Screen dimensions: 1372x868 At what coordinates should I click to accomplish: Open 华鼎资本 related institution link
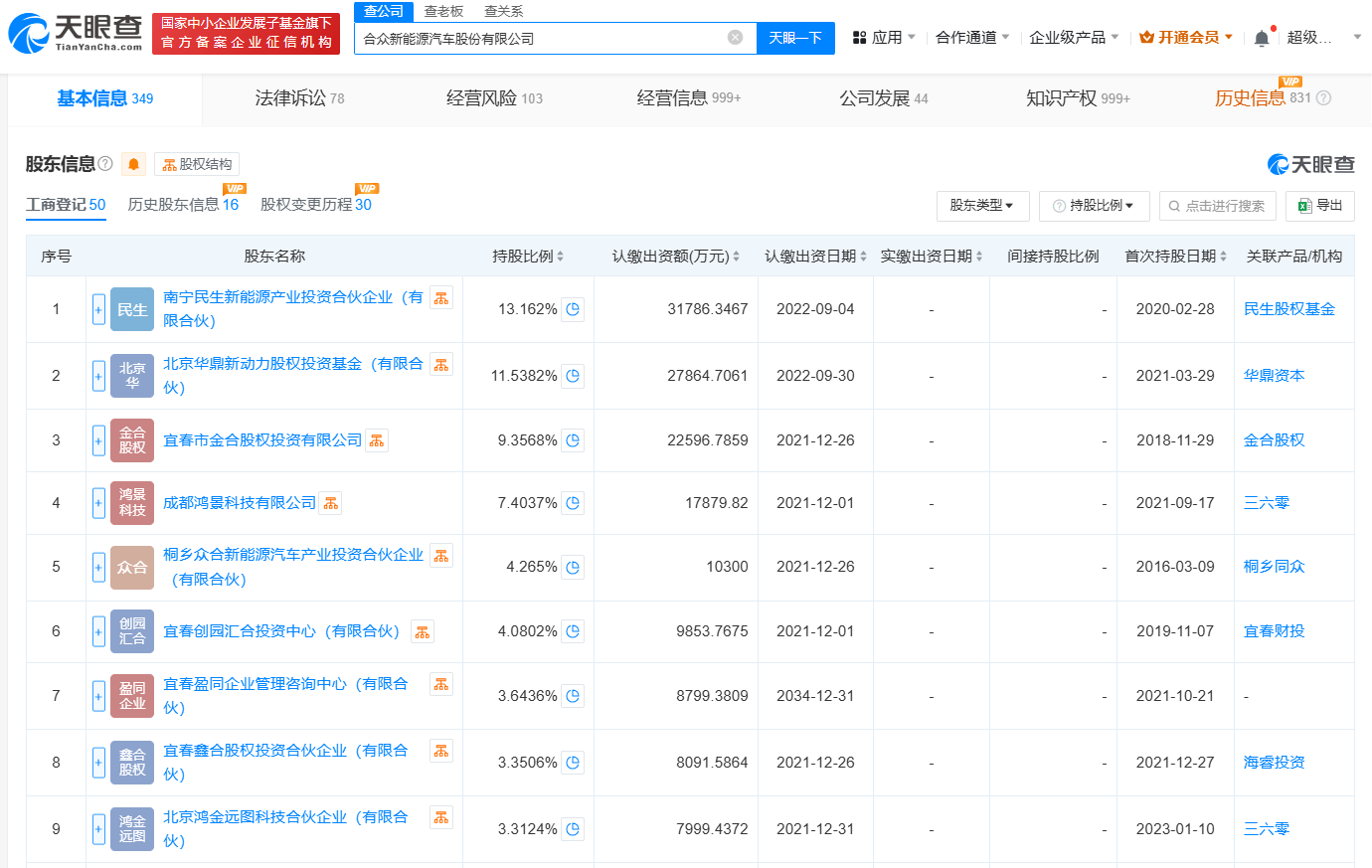tap(1275, 376)
